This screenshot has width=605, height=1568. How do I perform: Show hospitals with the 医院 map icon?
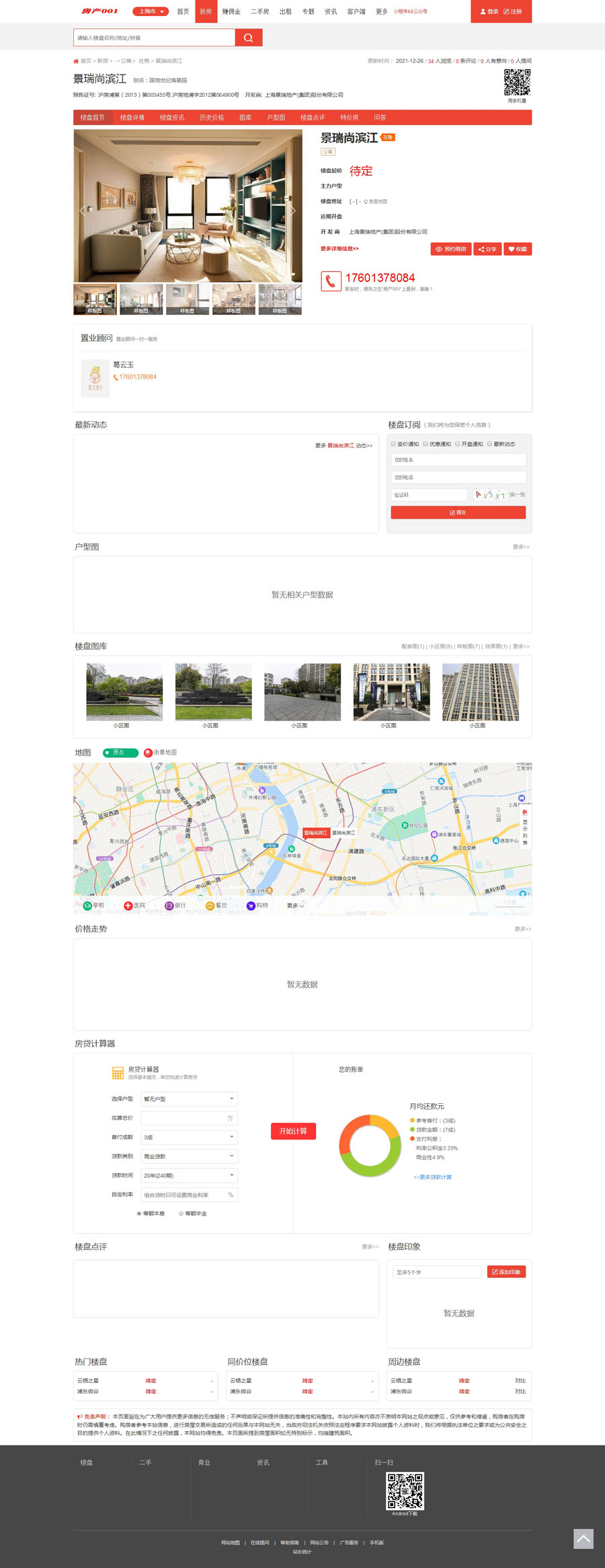point(128,905)
